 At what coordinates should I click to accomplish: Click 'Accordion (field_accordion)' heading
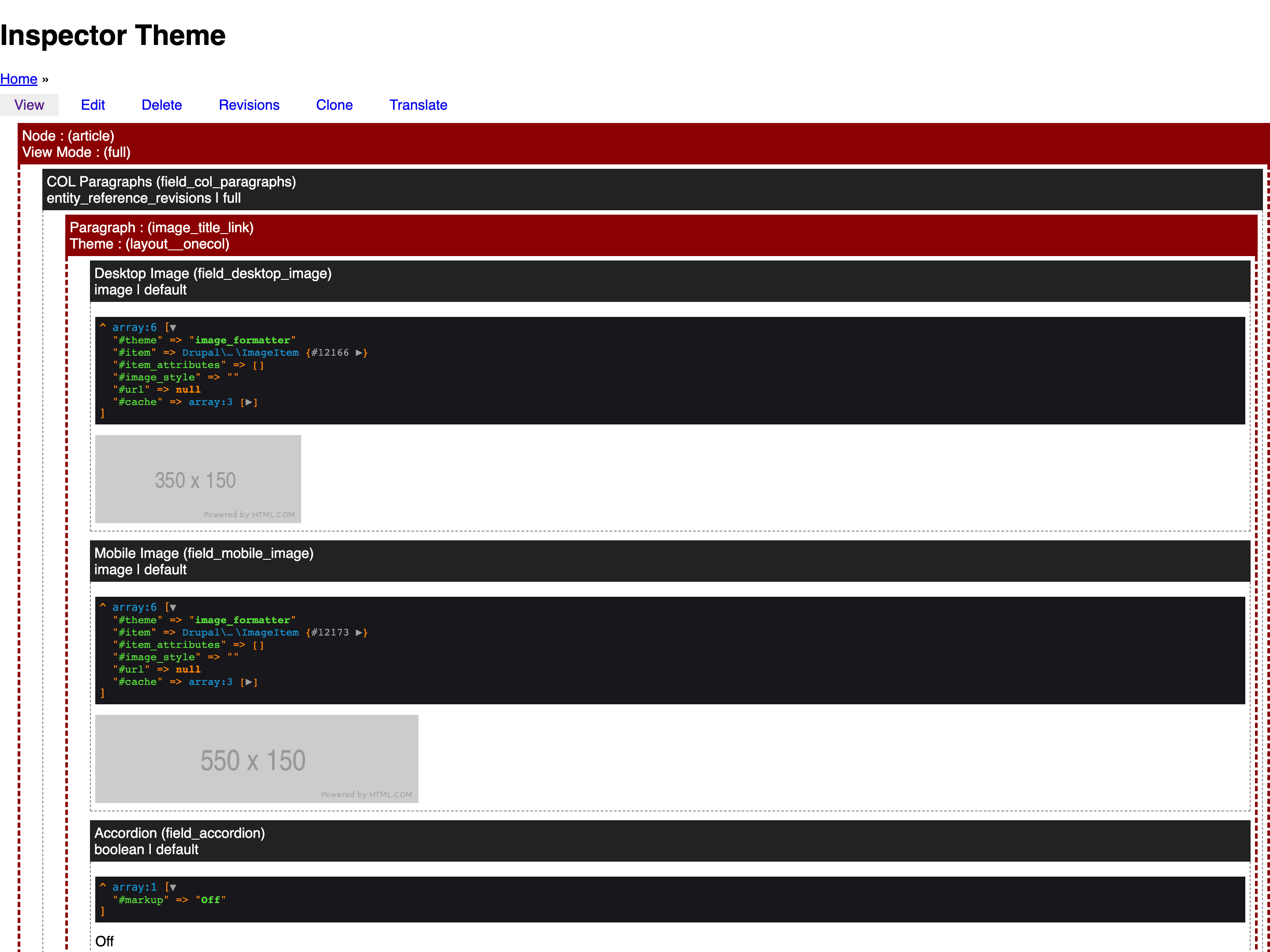pyautogui.click(x=180, y=833)
